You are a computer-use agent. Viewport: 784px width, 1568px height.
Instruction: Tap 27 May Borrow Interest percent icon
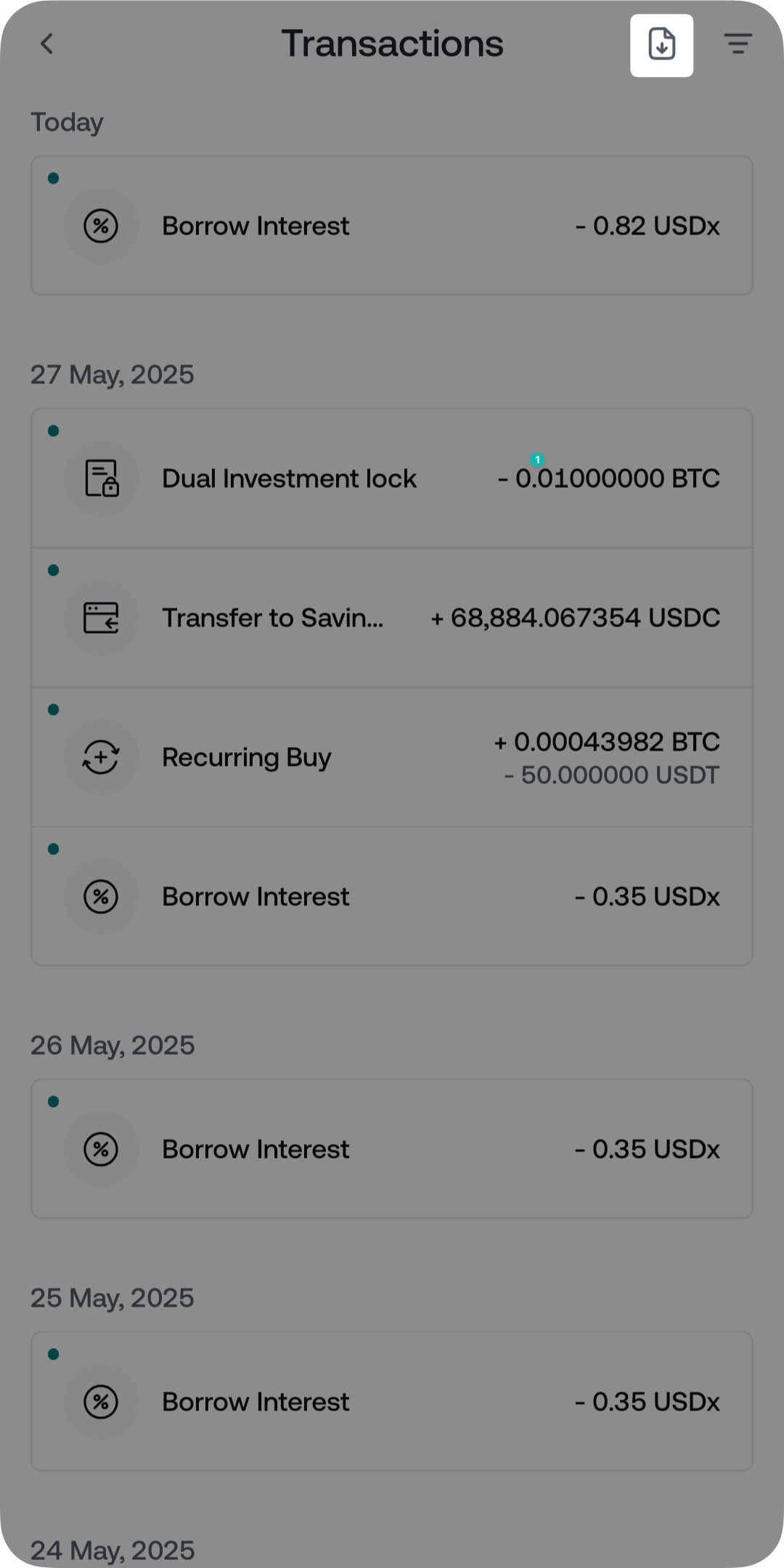(101, 897)
